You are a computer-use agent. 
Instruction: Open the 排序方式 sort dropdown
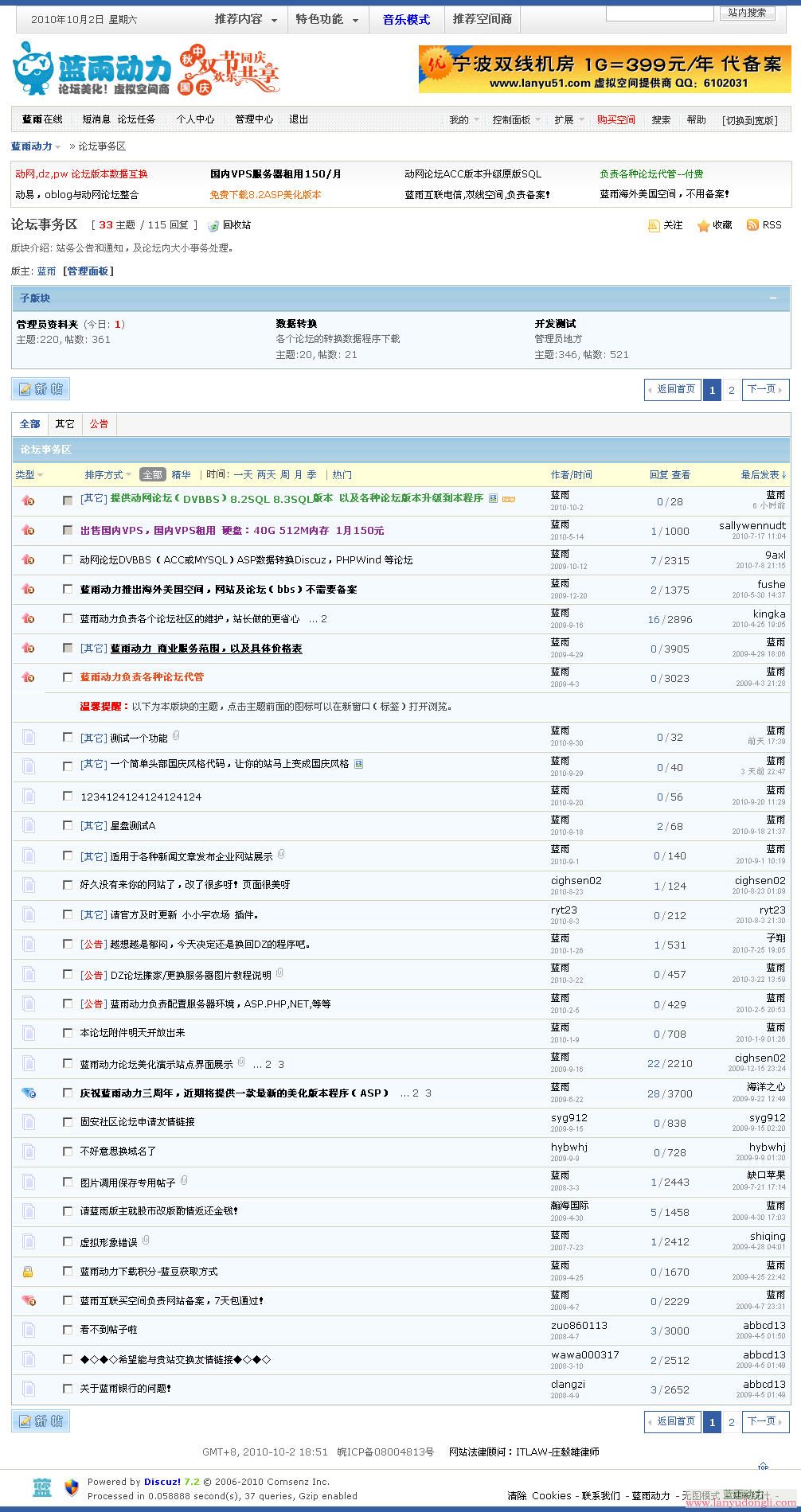tap(109, 475)
